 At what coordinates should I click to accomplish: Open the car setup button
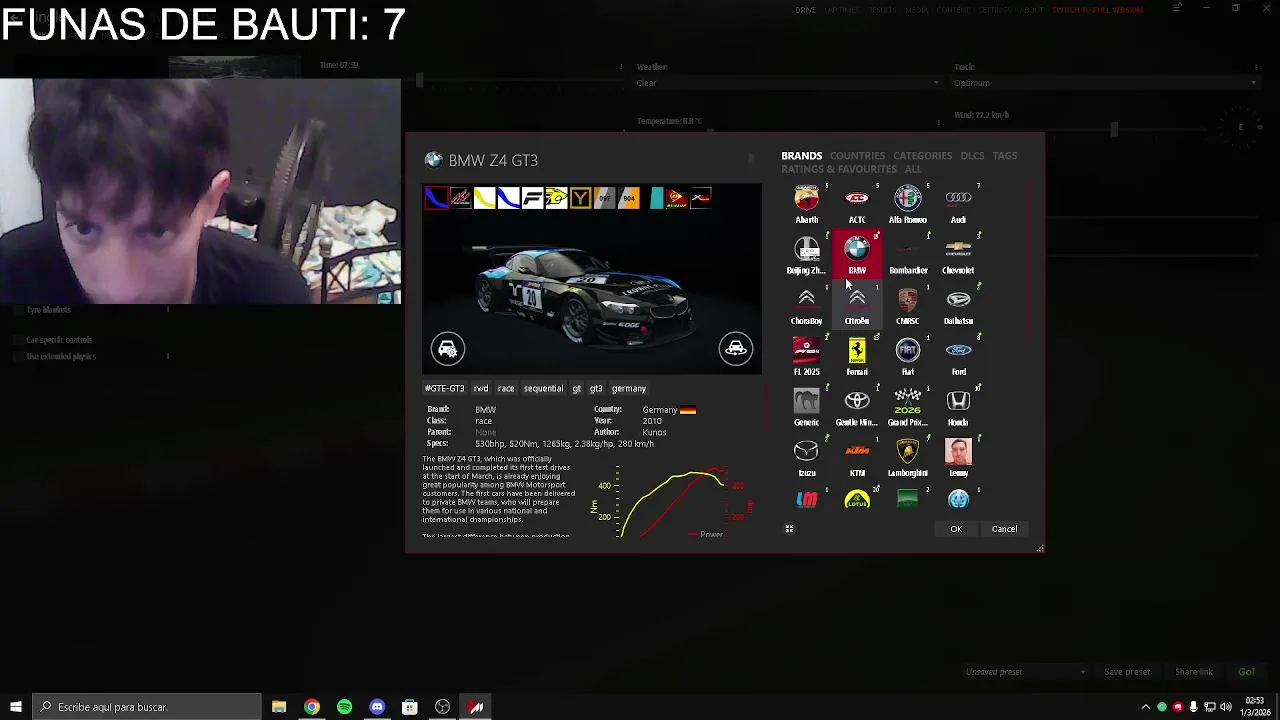tap(448, 348)
